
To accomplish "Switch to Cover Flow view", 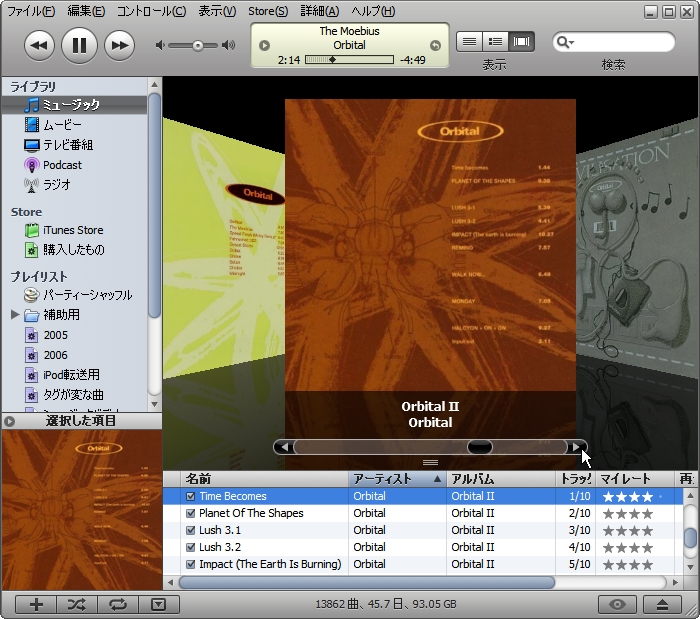I will click(x=521, y=42).
